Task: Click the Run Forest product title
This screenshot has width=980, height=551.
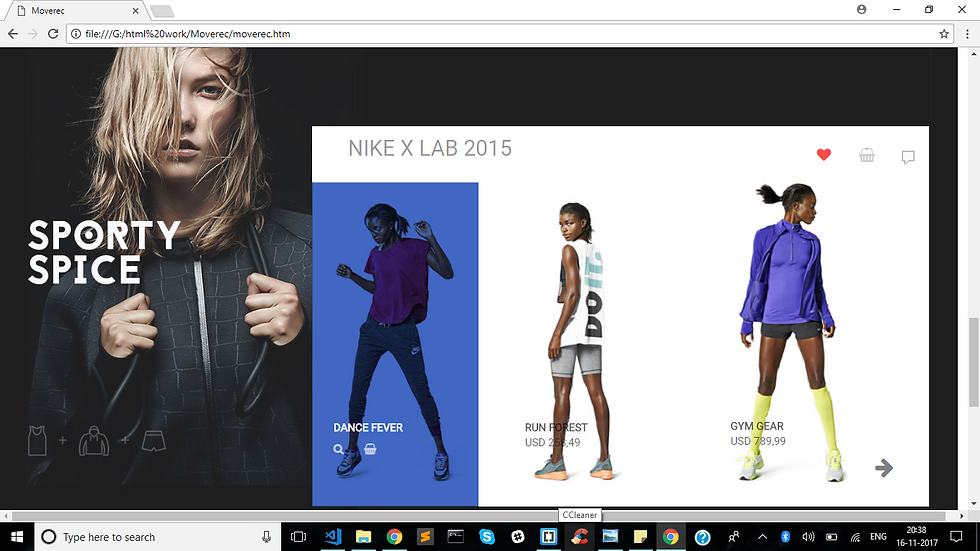Action: [556, 427]
